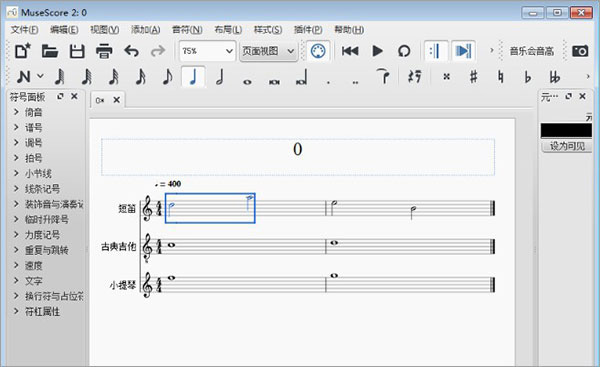Create a new score file
600x367 pixels.
[x=23, y=51]
